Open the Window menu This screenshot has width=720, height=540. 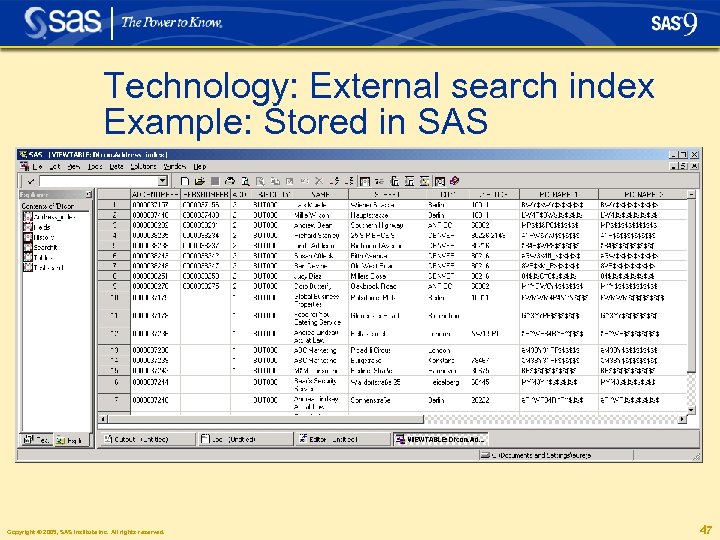[x=174, y=166]
